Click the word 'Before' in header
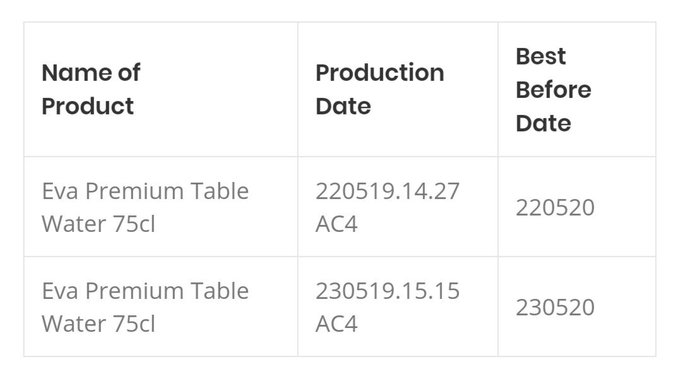 point(553,90)
